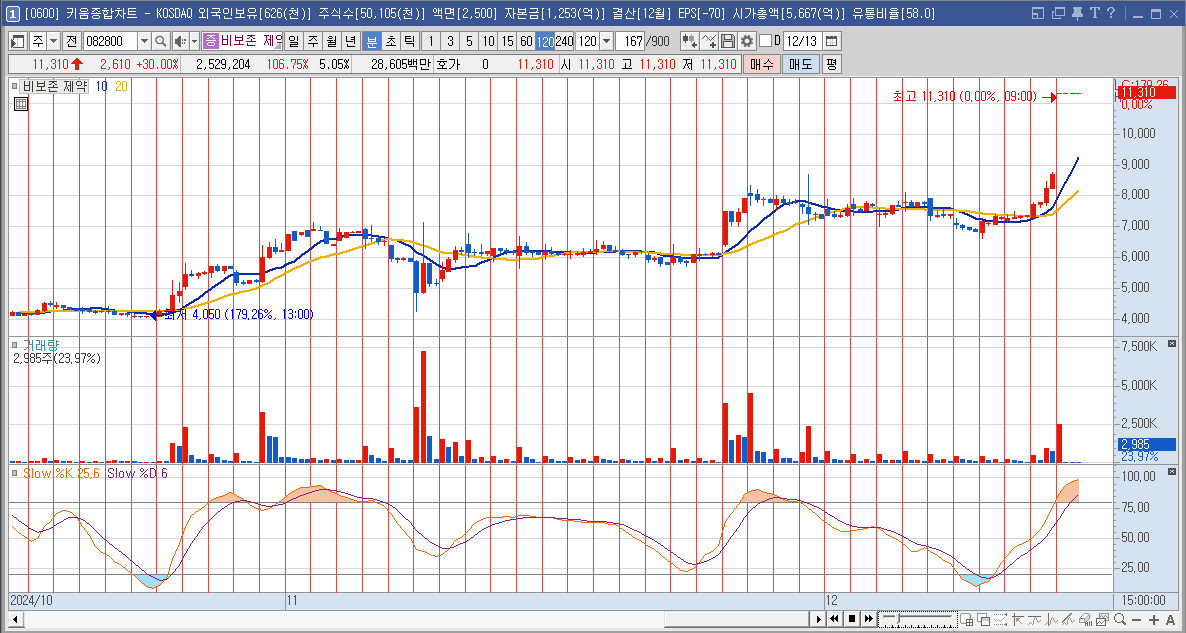Select 일 (daily) chart period
The height and width of the screenshot is (633, 1186).
(293, 42)
